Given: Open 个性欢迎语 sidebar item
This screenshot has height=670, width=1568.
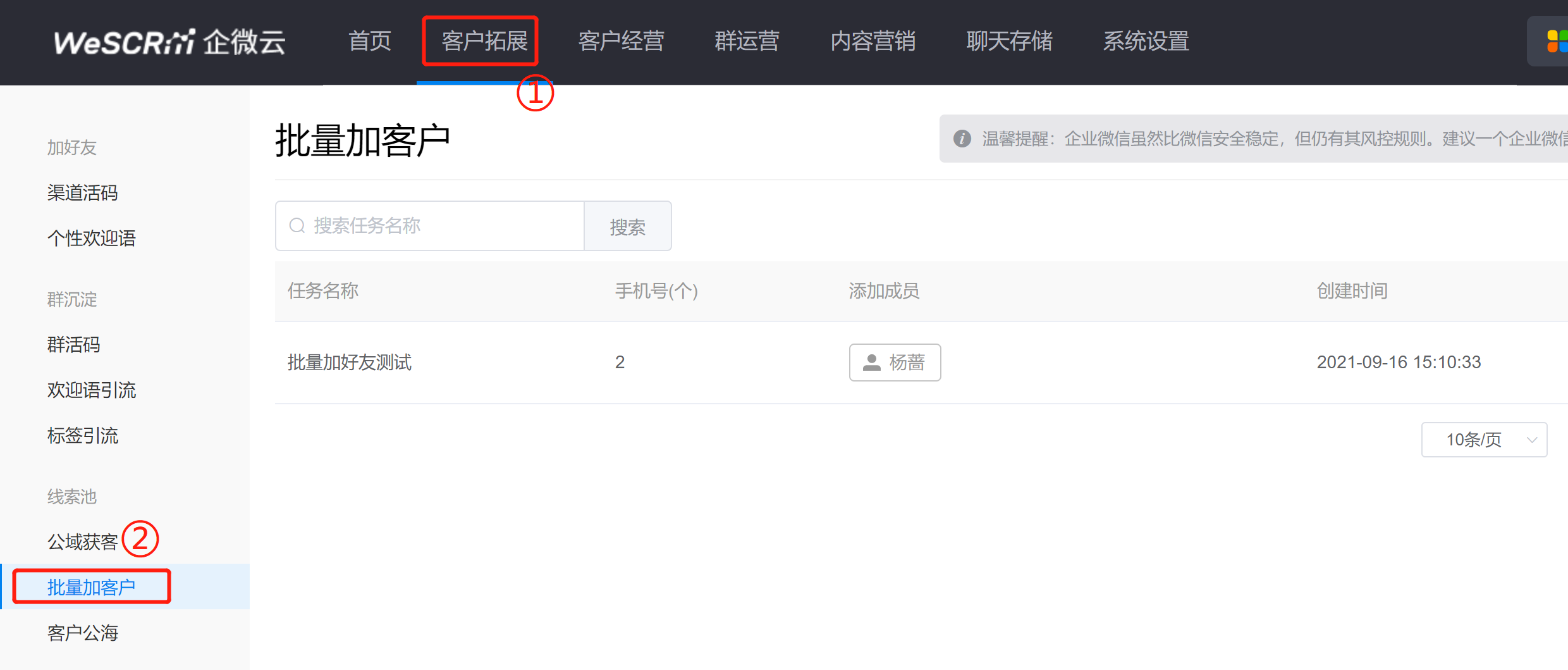Looking at the screenshot, I should (92, 239).
